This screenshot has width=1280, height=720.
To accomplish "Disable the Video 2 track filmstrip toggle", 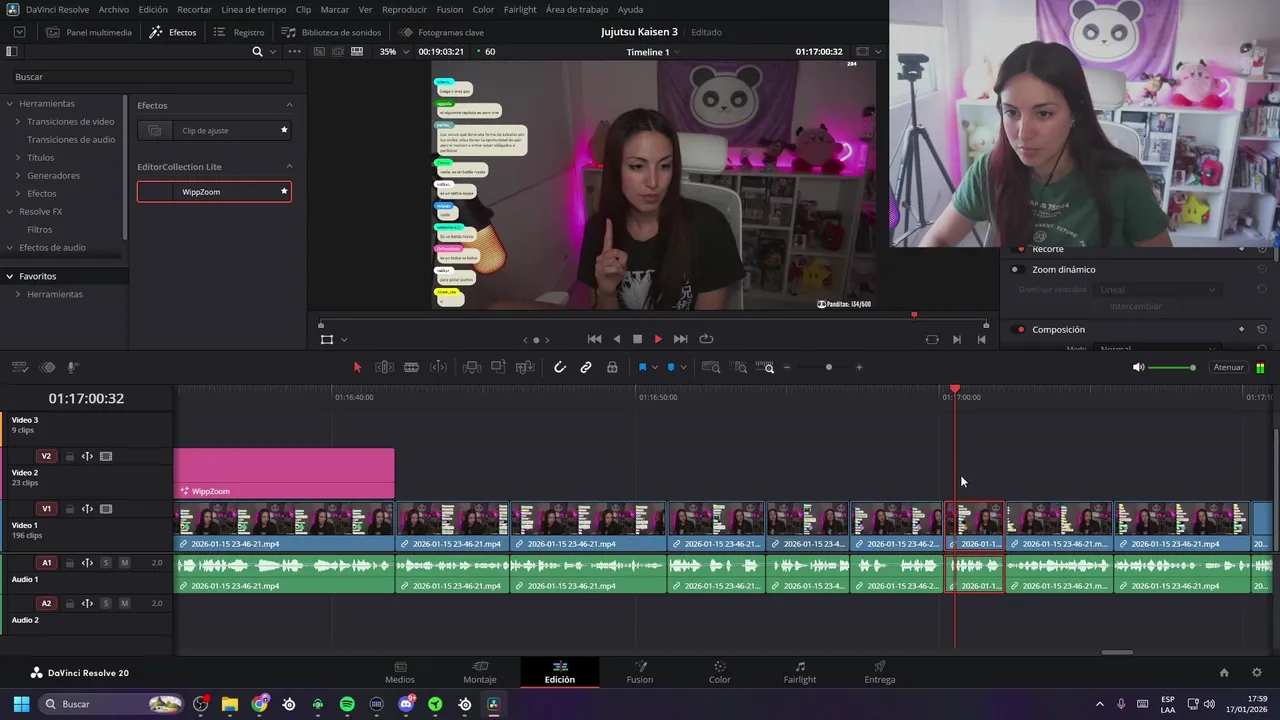I will click(106, 456).
